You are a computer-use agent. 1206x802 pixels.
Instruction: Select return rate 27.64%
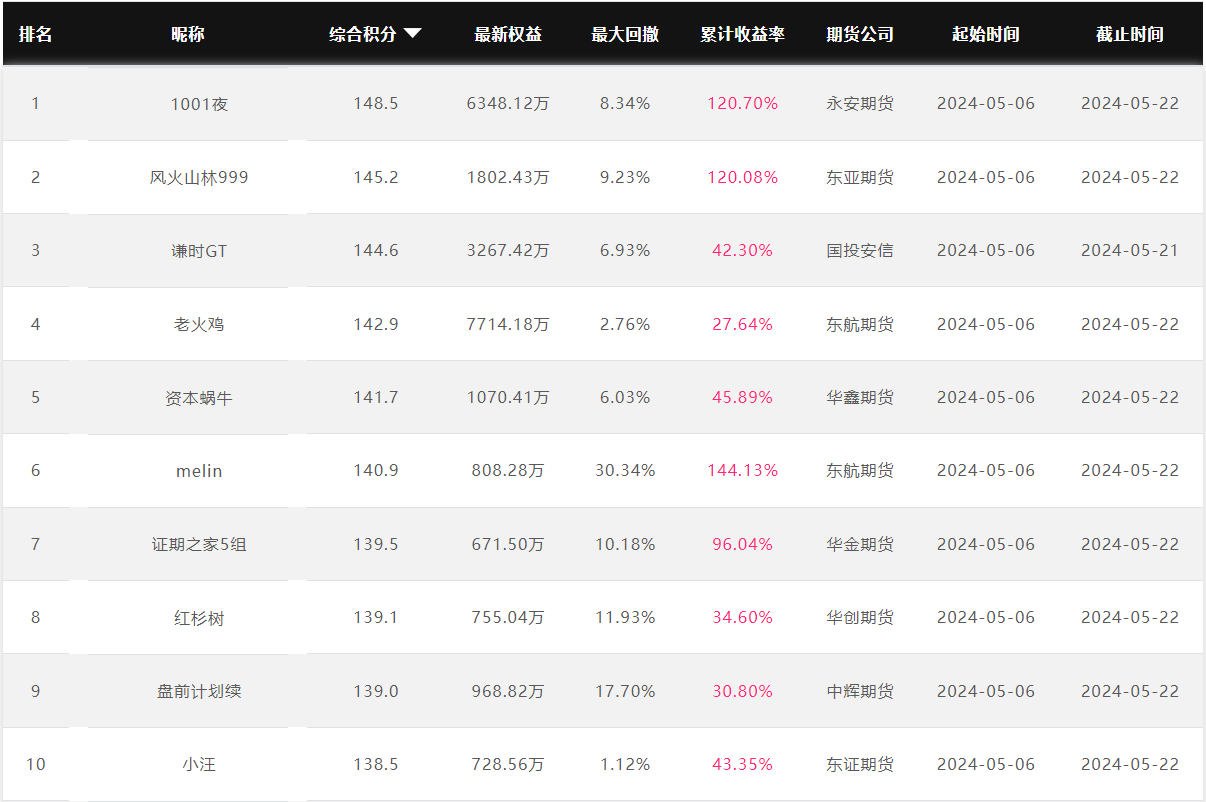[x=743, y=324]
